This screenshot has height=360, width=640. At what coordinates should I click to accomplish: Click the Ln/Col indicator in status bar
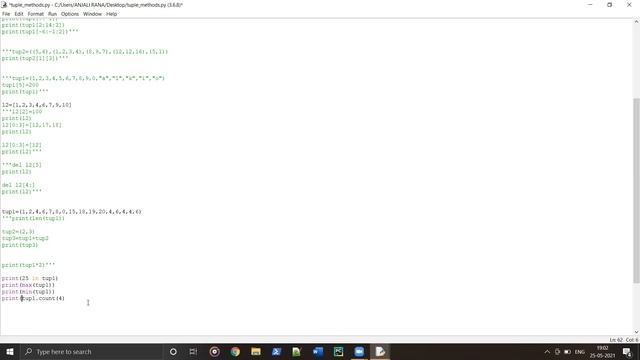click(x=624, y=340)
